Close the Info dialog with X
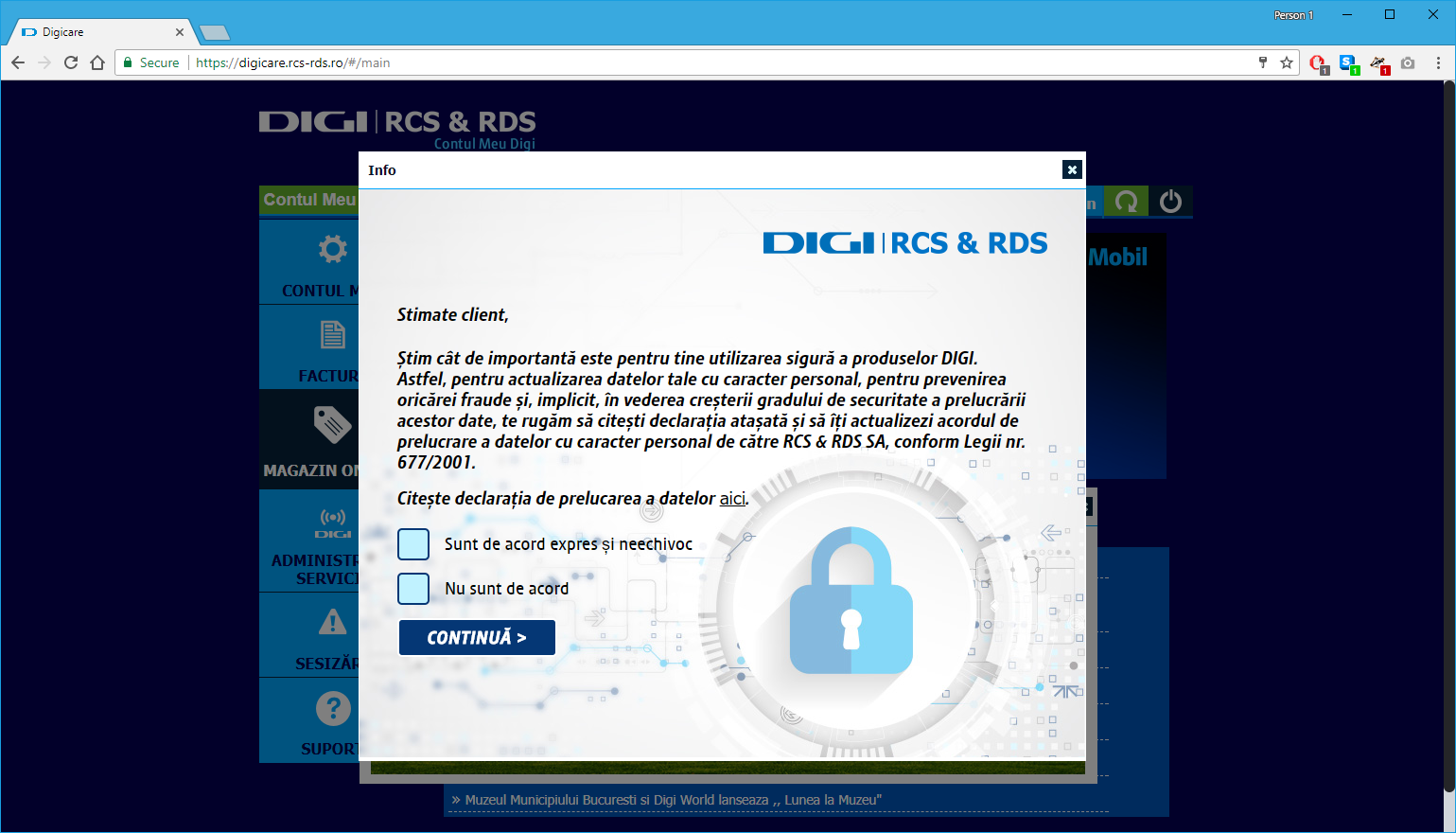The image size is (1456, 833). (x=1072, y=169)
